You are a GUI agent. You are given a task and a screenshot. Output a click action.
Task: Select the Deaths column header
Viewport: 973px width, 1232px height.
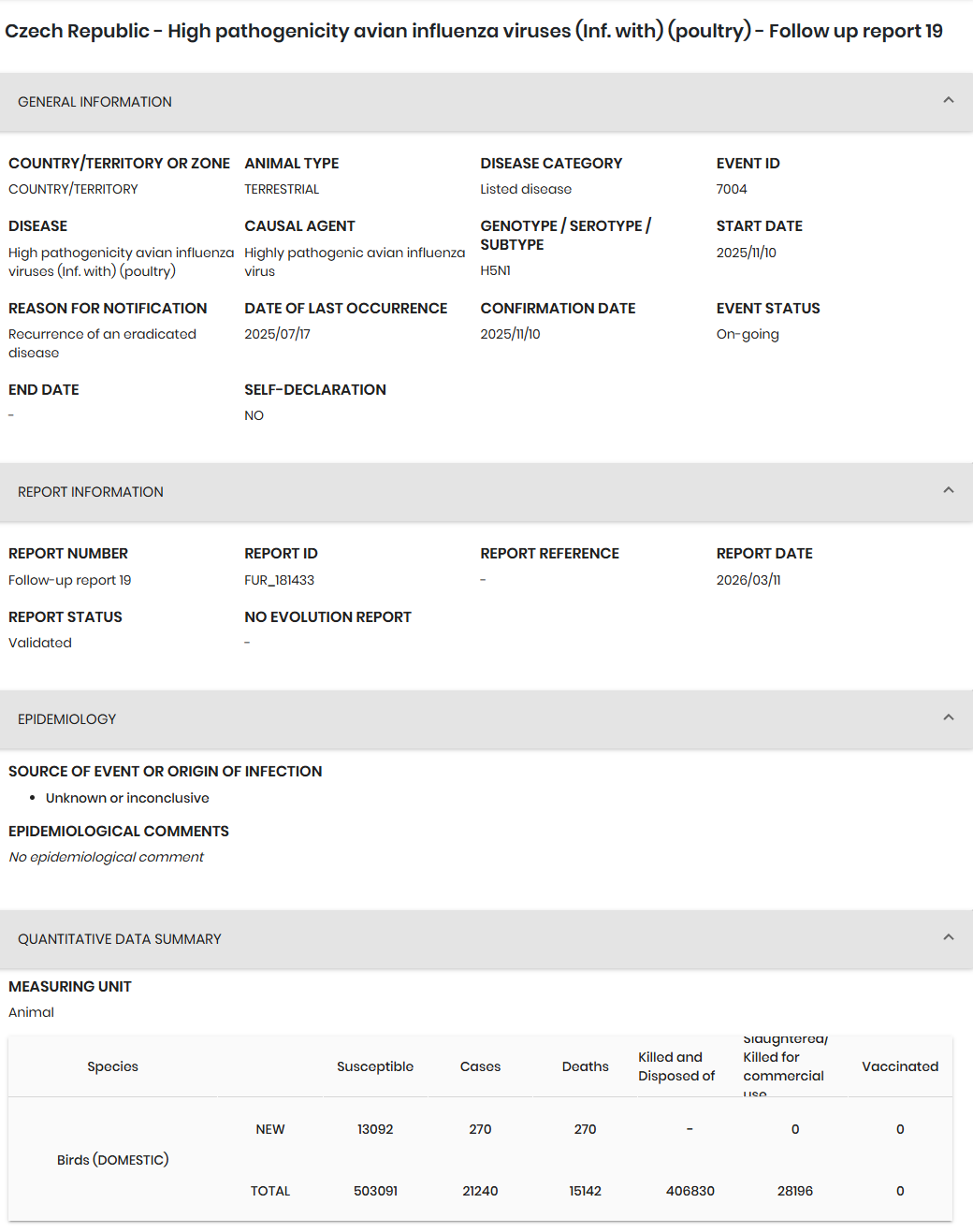pos(585,1066)
